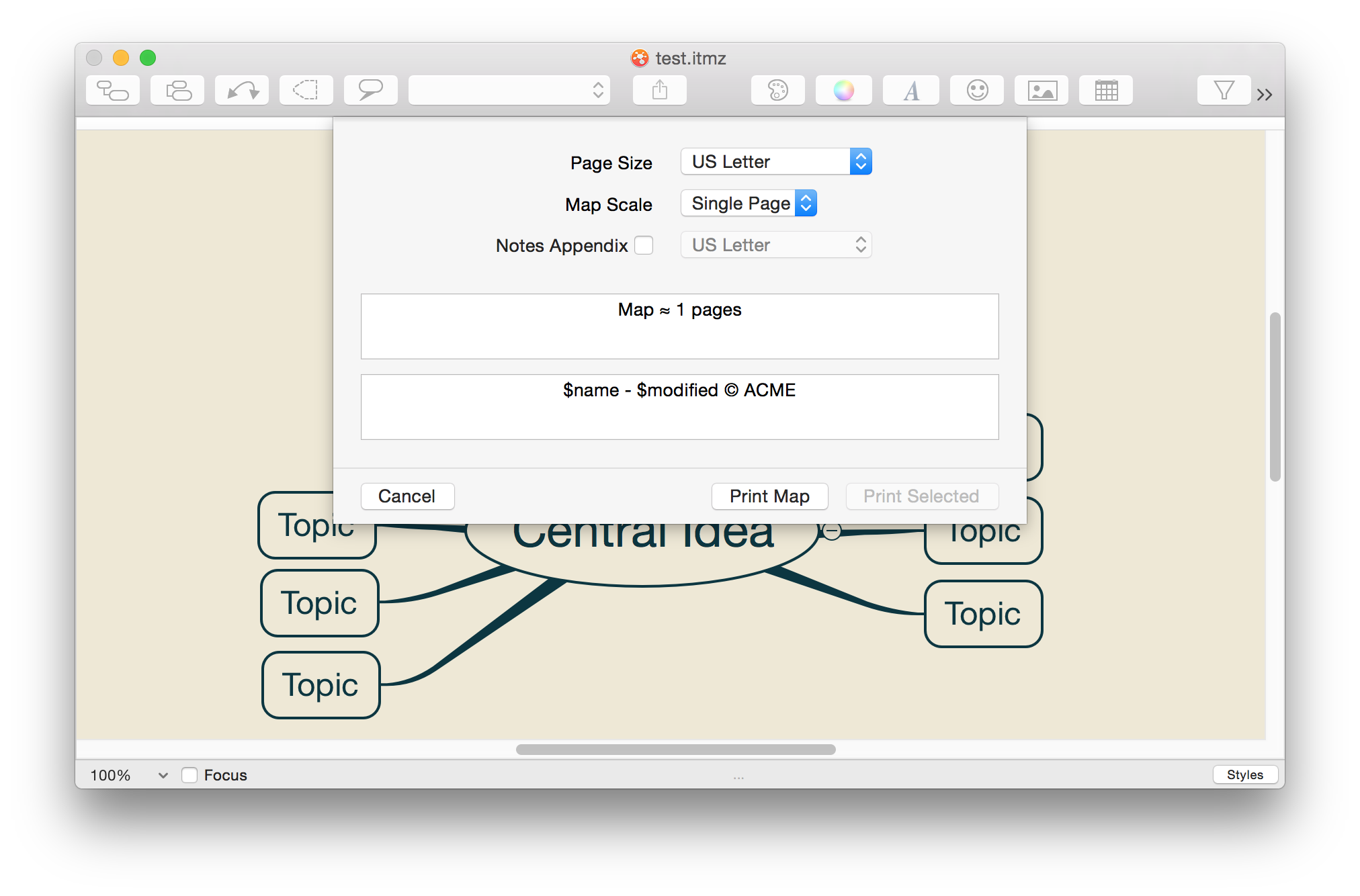Open the style palette icon
This screenshot has height=896, width=1360.
778,91
